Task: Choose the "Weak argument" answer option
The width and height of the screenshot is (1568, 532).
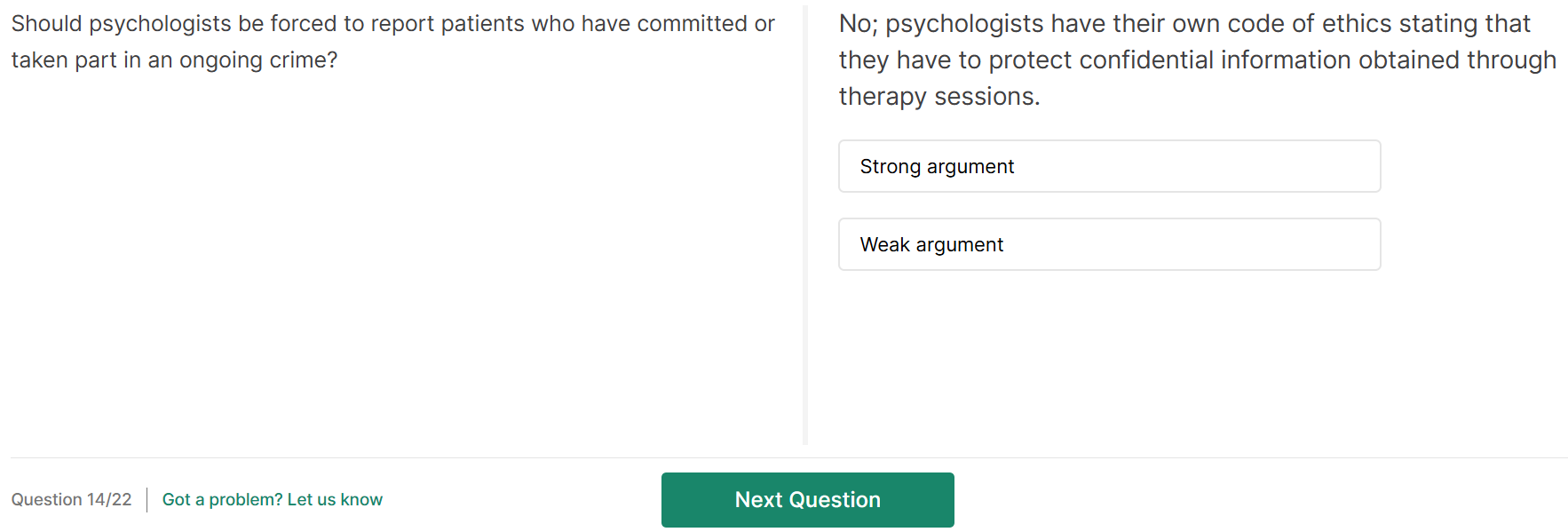Action: click(x=1108, y=244)
